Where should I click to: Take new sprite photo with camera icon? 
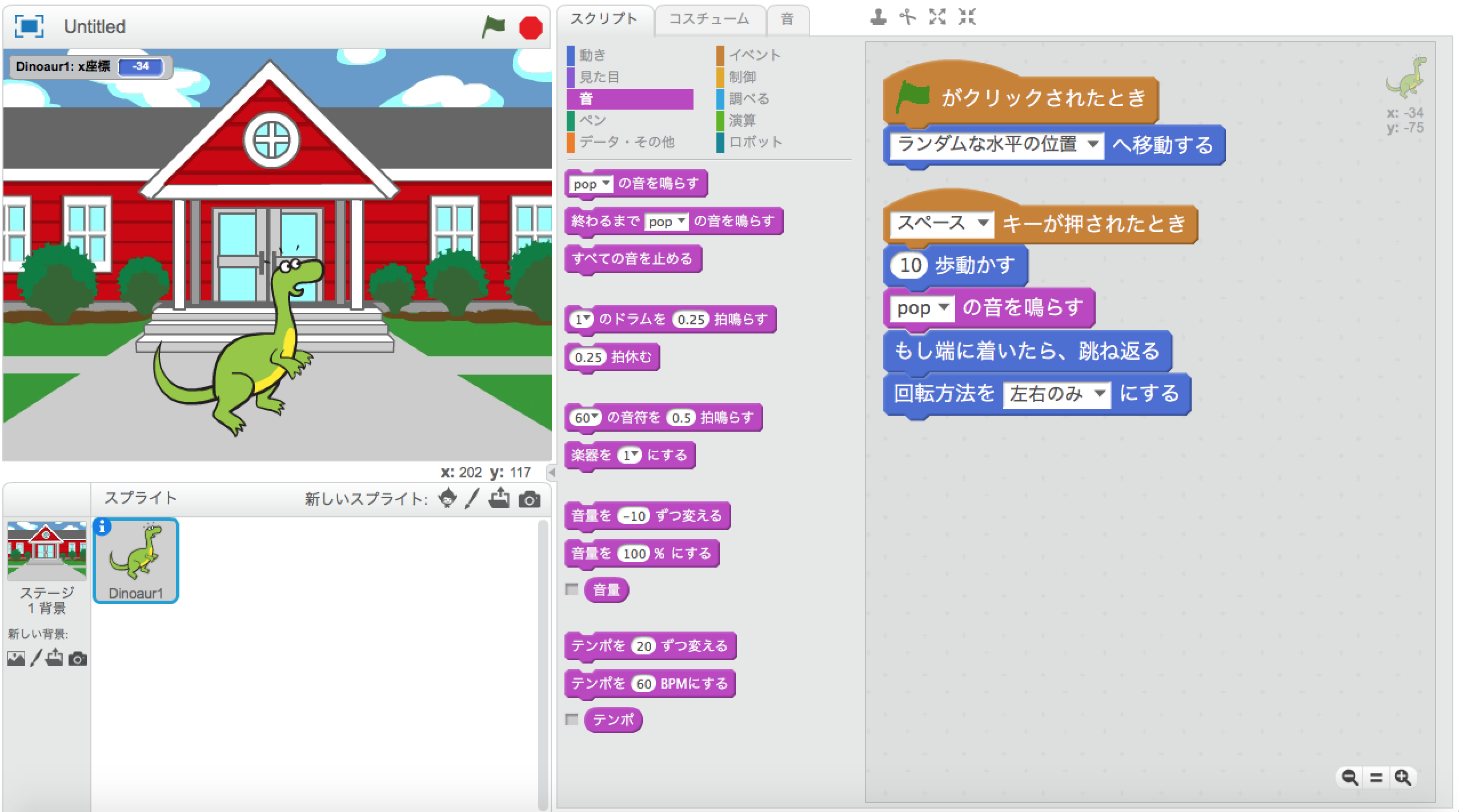click(x=530, y=500)
